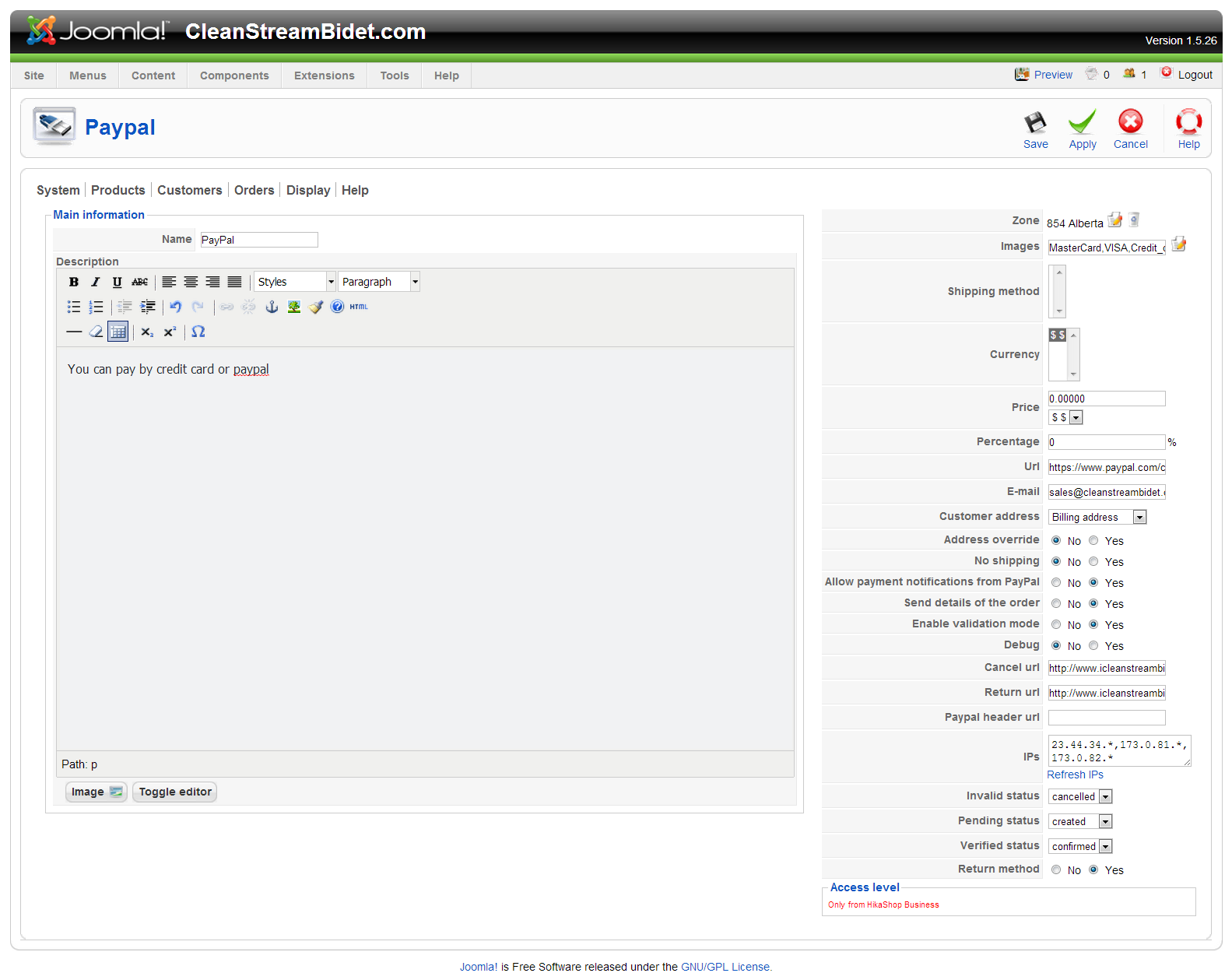Click into the Percentage input field
The image size is (1232, 973).
(x=1107, y=442)
